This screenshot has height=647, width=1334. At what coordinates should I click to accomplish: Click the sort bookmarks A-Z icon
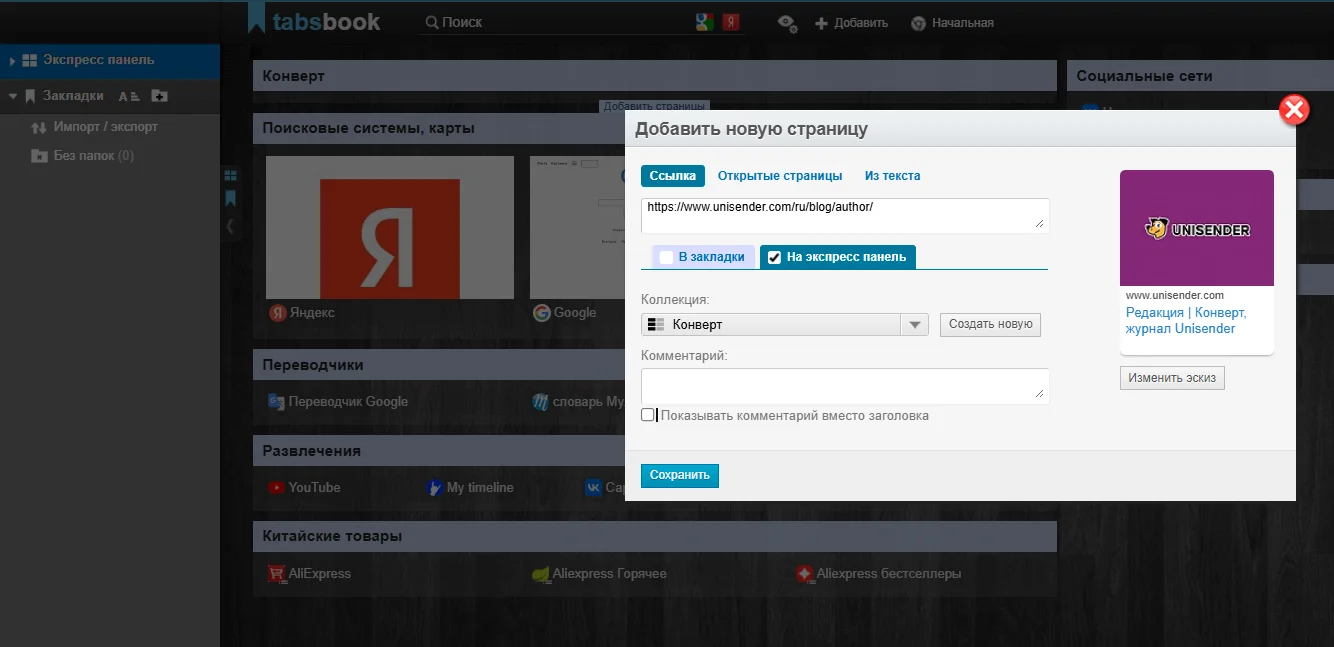pos(129,97)
